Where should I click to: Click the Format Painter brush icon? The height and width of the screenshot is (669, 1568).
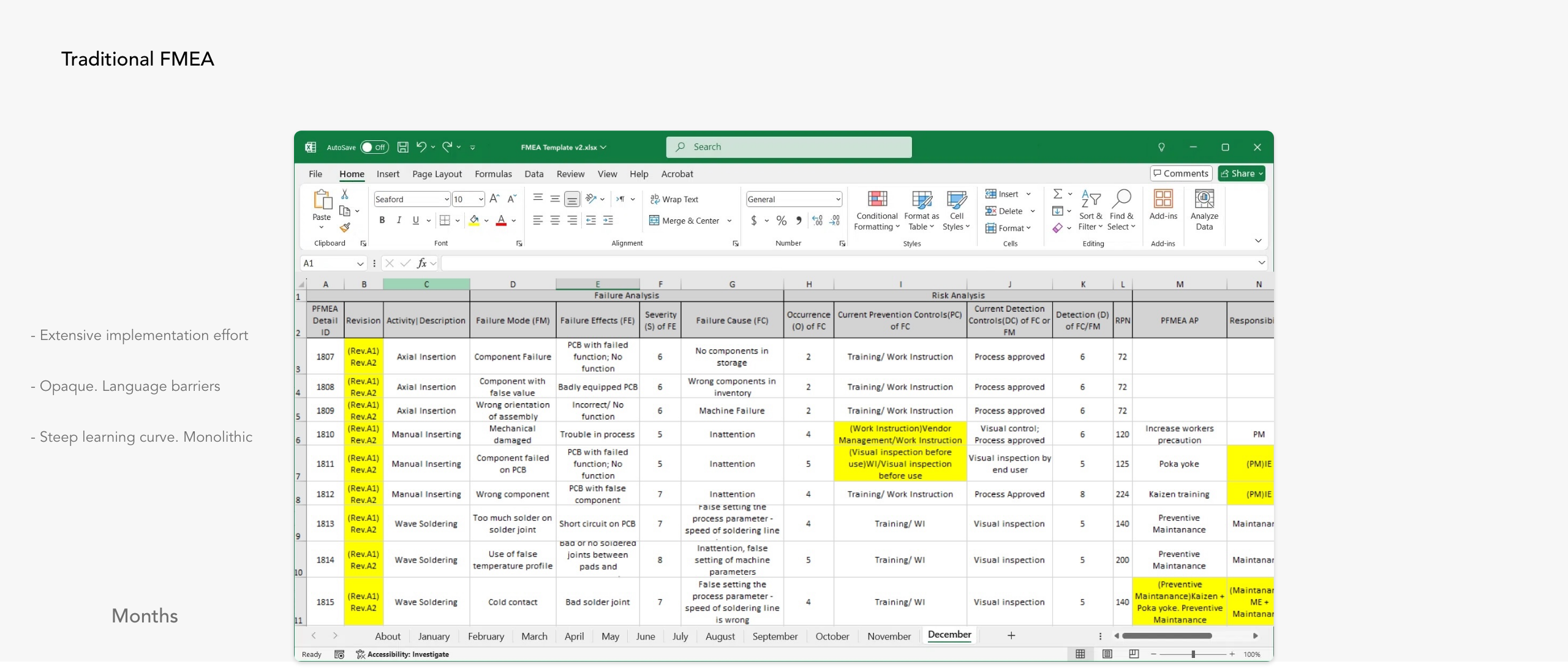point(345,227)
